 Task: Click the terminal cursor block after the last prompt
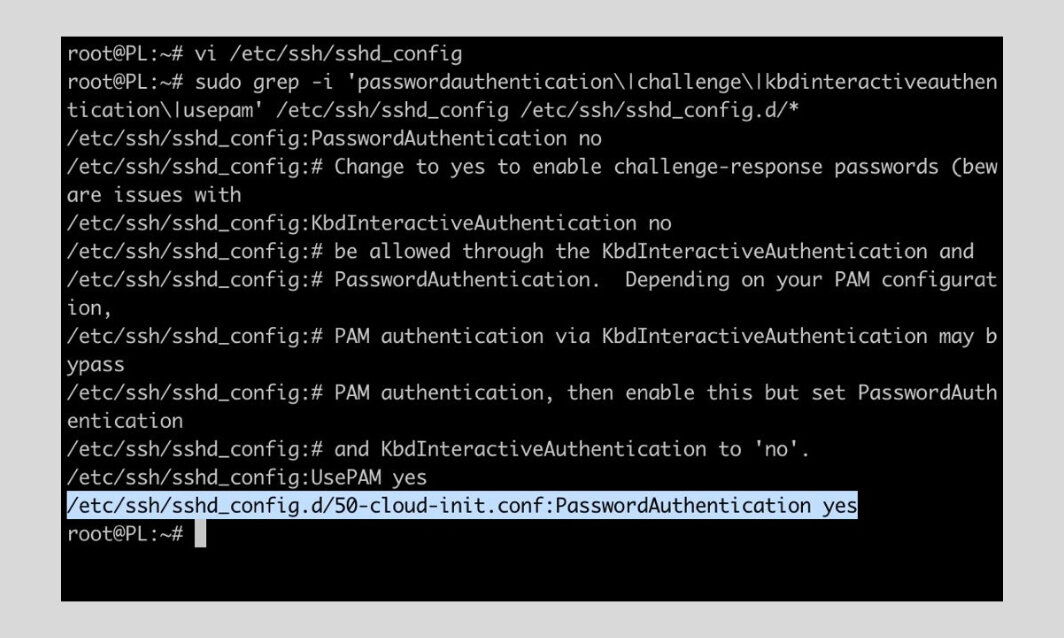coord(200,533)
